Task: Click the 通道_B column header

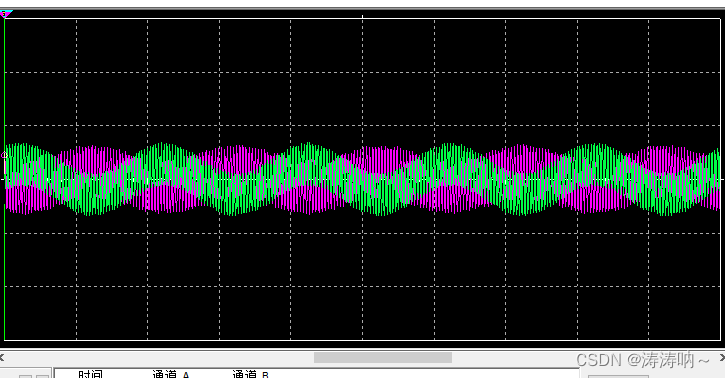Action: coord(250,374)
